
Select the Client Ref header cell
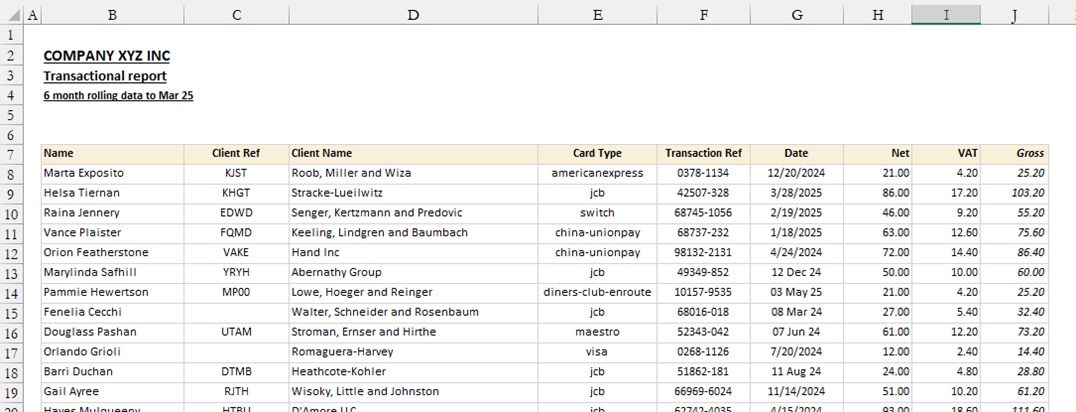(x=236, y=154)
